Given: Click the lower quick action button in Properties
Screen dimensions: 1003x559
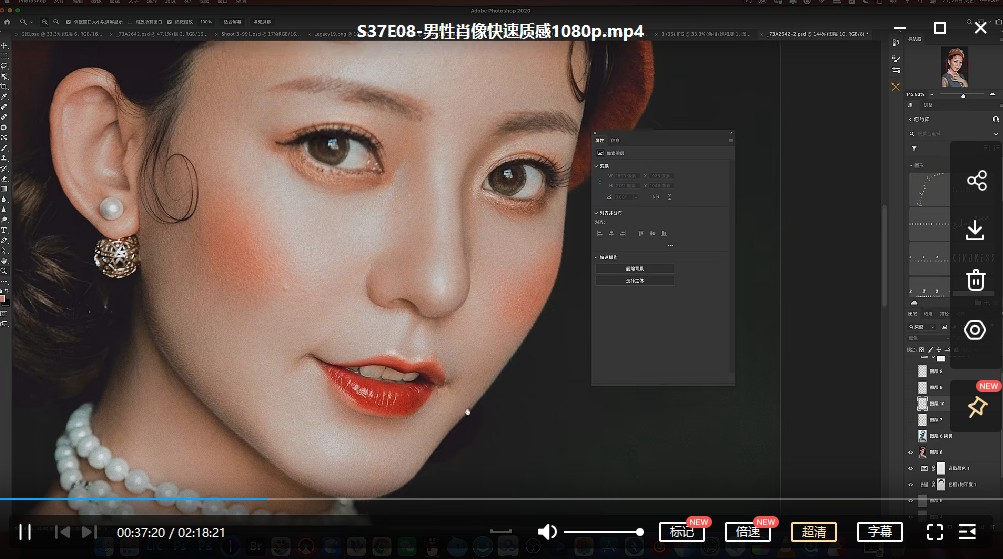Looking at the screenshot, I should (635, 281).
